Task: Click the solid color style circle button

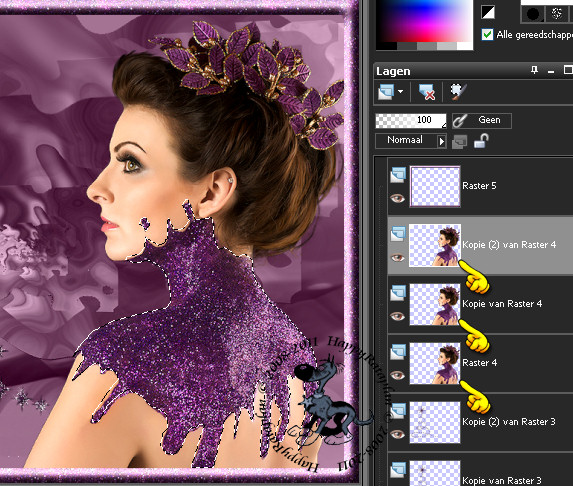Action: [x=532, y=14]
